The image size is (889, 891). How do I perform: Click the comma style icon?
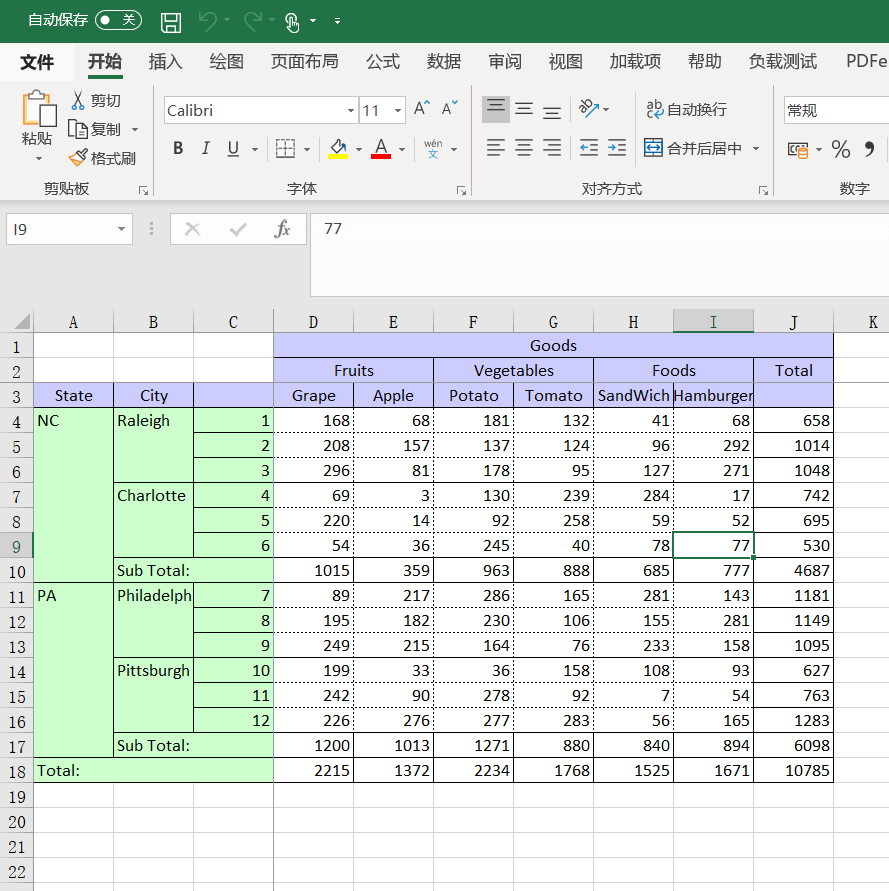tap(869, 149)
